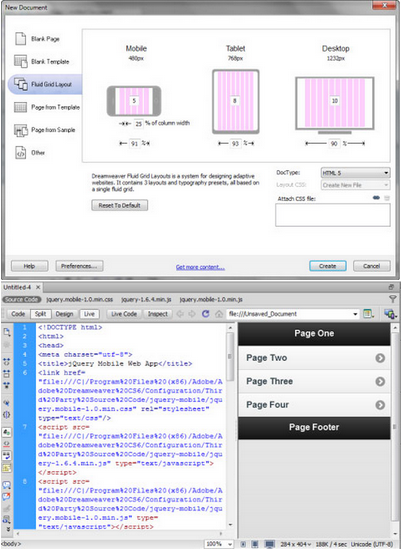Viewport: 404px width, 549px height.
Task: Open jquery.mobile-1.0.min.css related file
Action: pyautogui.click(x=79, y=299)
